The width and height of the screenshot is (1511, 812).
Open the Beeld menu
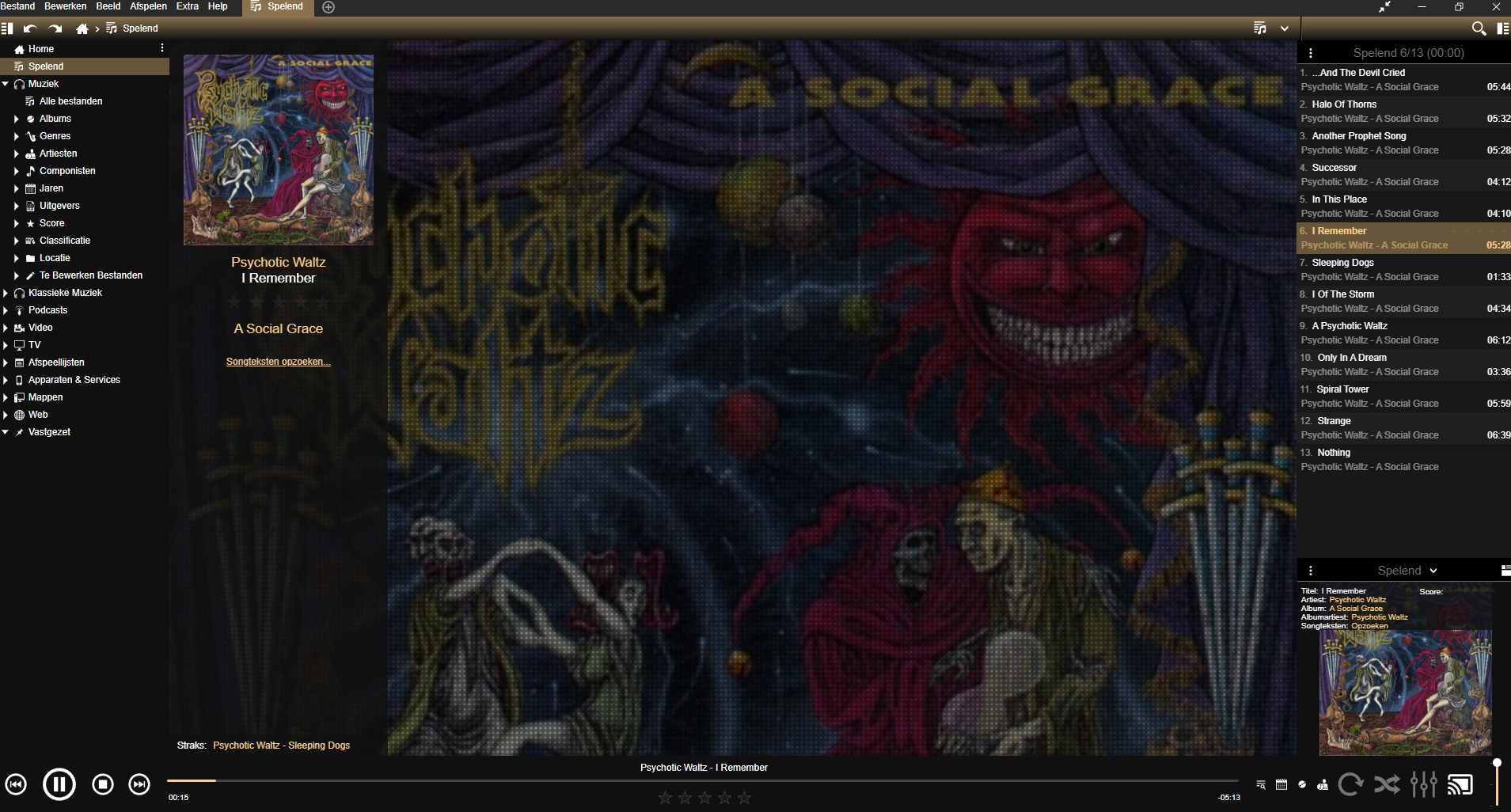108,6
